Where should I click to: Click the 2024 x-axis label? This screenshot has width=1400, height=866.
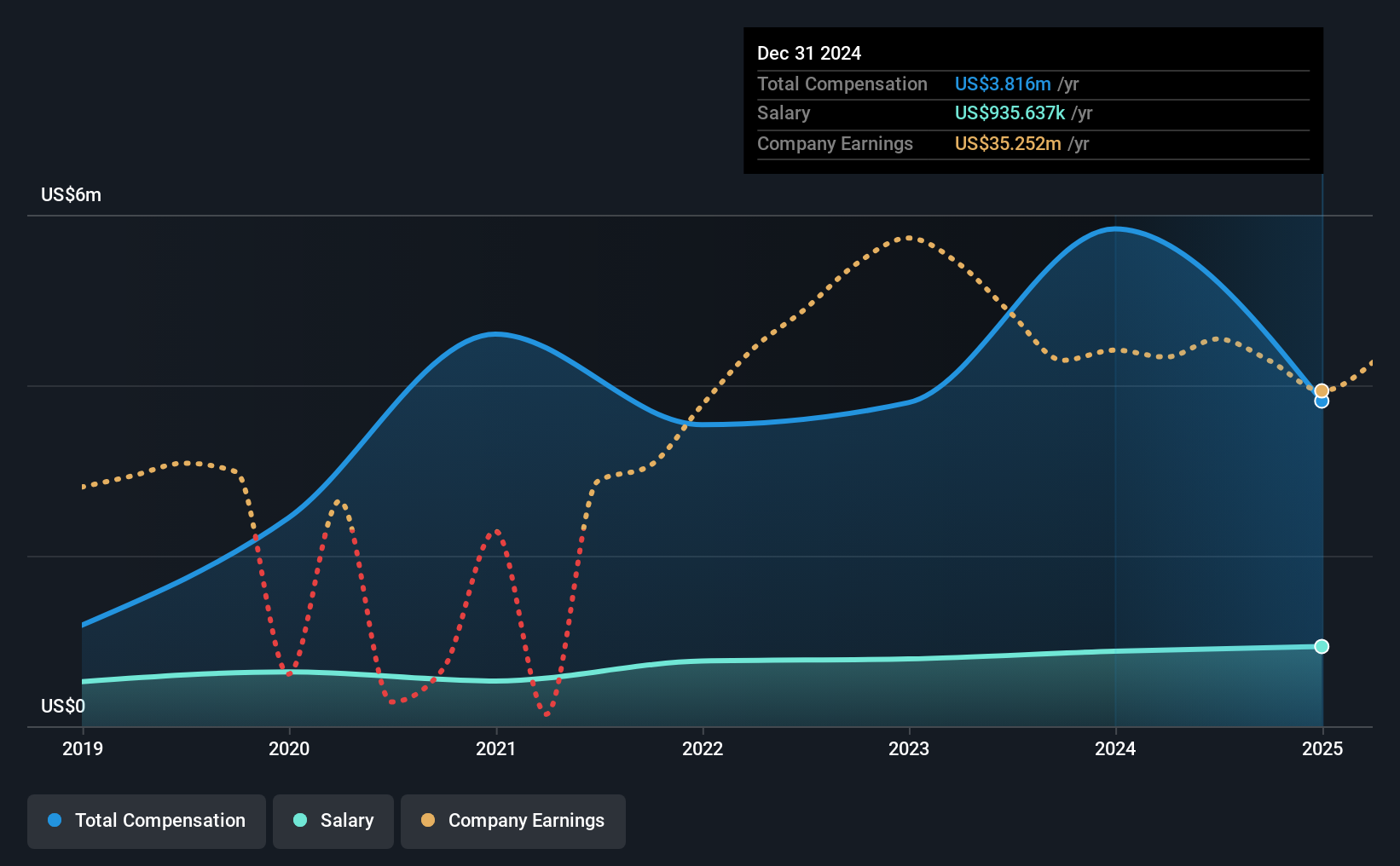point(1115,748)
